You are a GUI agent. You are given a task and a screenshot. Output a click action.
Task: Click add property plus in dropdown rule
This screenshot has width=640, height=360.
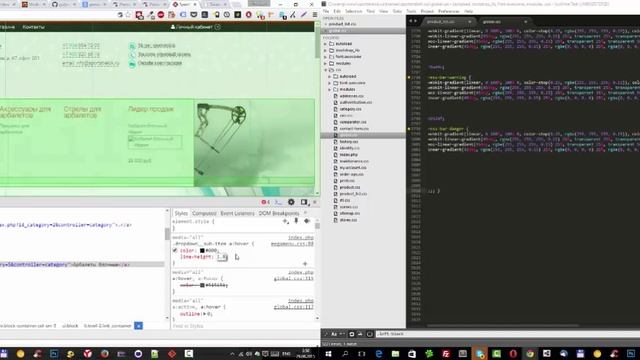(305, 264)
